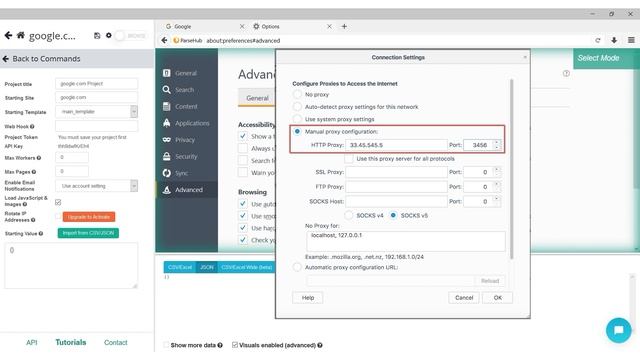Click the reload page icon
Viewport: 640px width, 360px height.
pos(598,40)
